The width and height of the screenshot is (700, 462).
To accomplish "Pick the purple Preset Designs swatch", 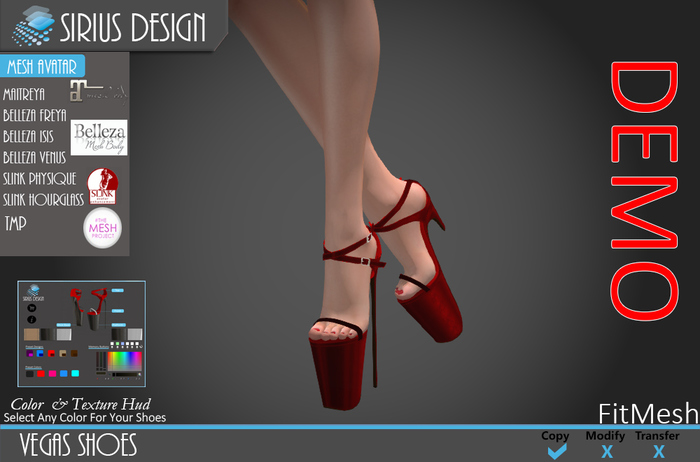I will click(x=29, y=354).
